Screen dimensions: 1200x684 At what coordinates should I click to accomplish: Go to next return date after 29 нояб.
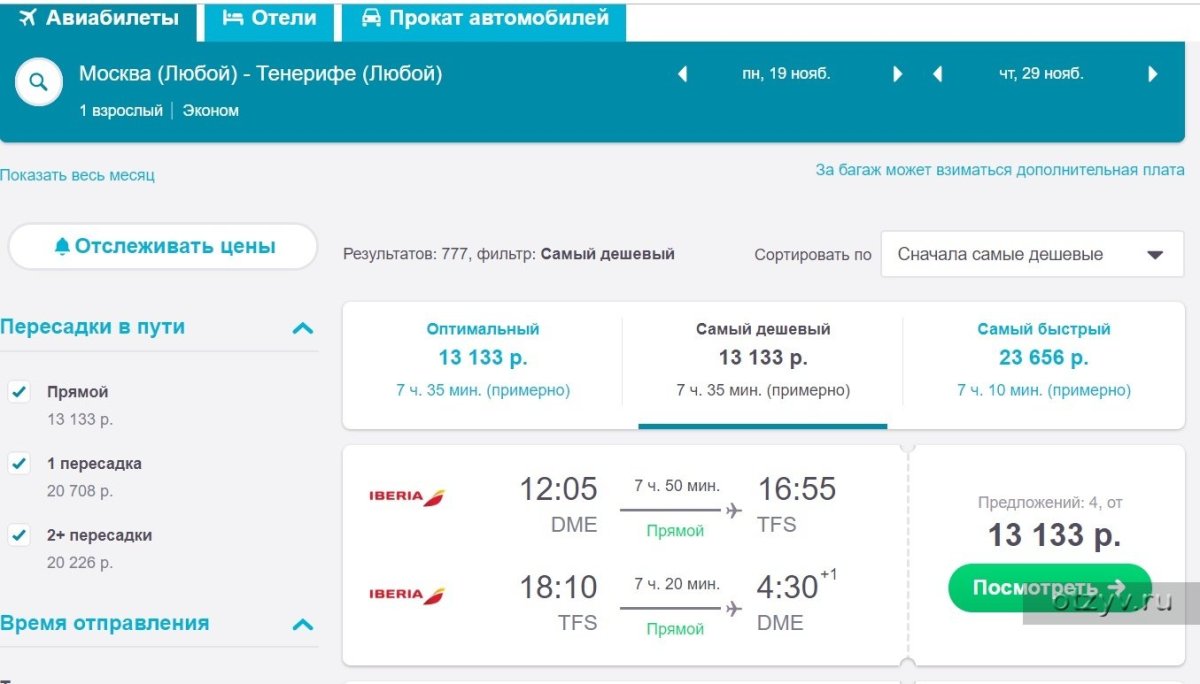[1153, 74]
